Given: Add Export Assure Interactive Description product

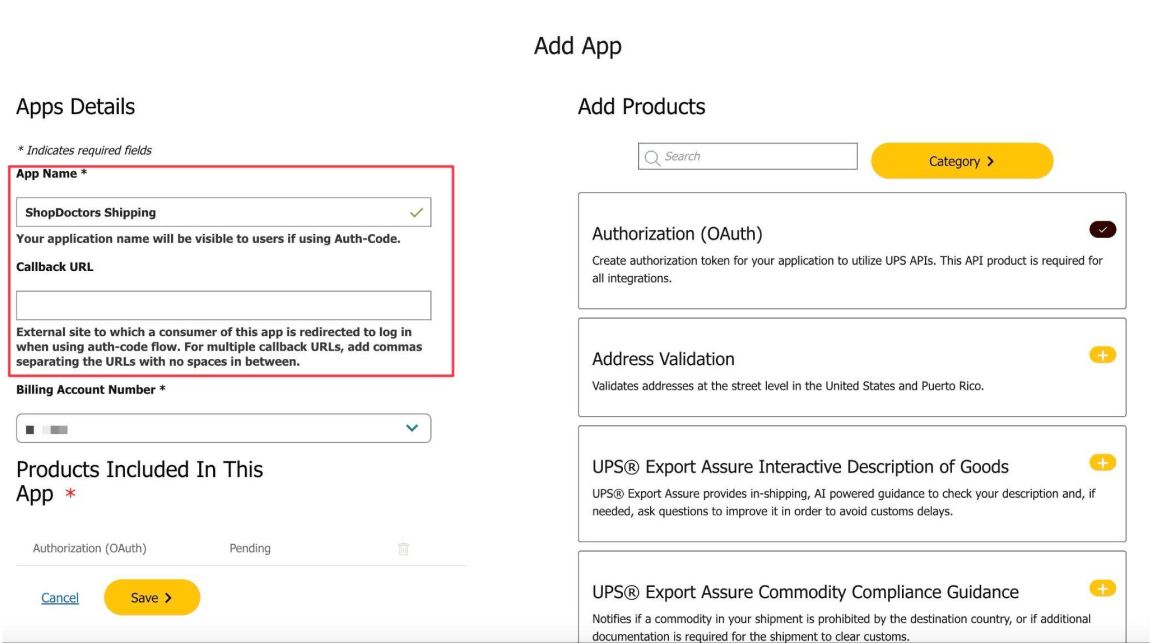Looking at the screenshot, I should coord(1102,463).
